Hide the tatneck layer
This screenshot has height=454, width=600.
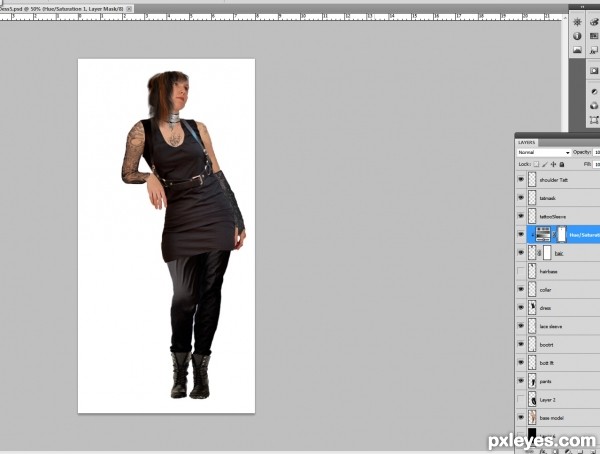[521, 198]
